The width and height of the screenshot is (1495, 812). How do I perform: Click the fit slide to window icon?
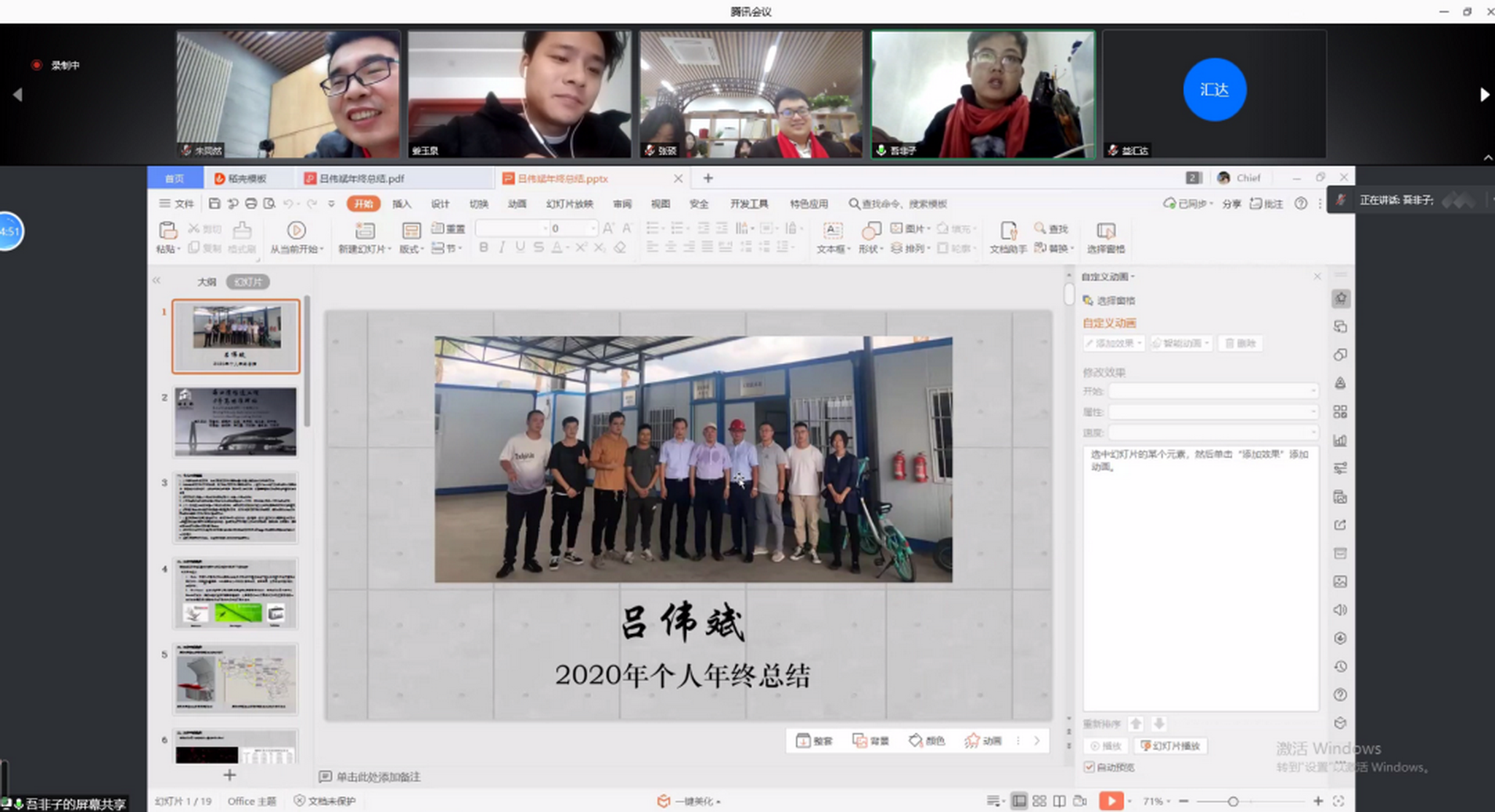[1339, 801]
